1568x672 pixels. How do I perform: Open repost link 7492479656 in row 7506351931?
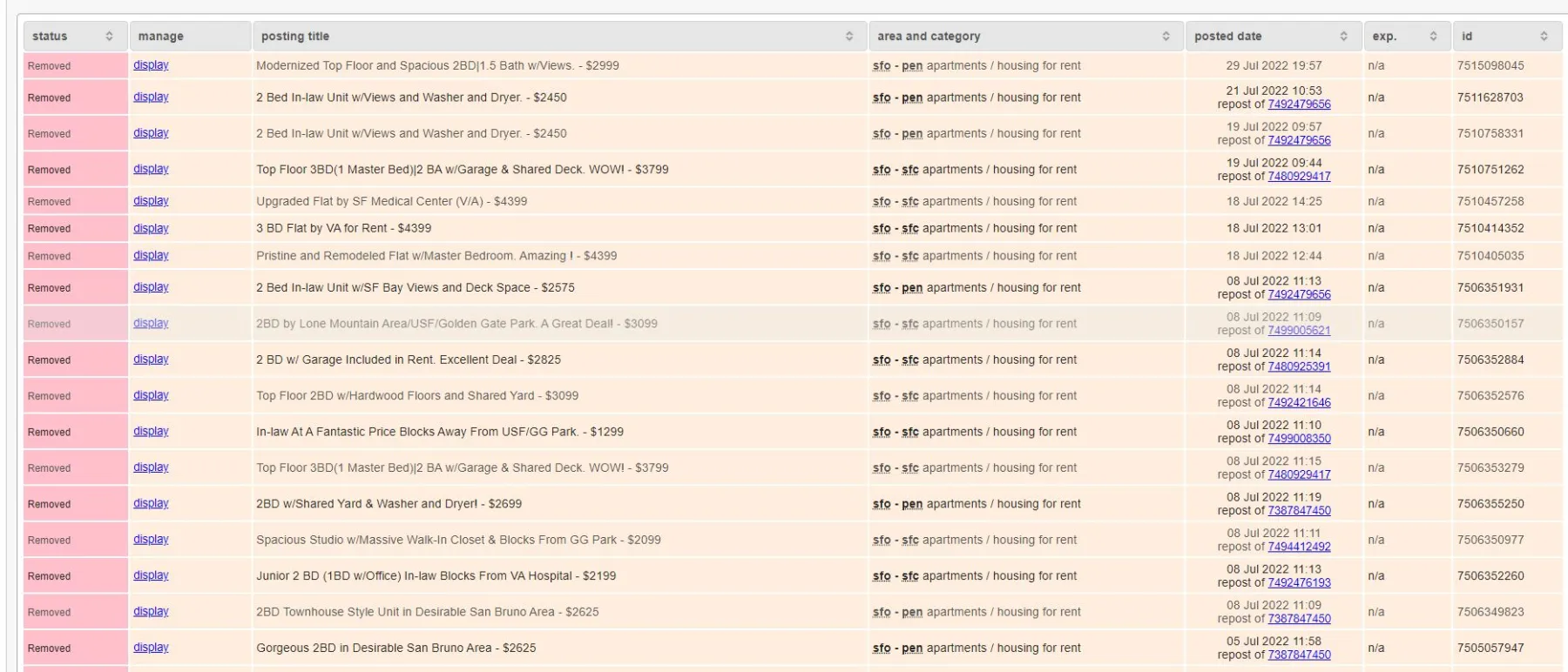[x=1299, y=295]
